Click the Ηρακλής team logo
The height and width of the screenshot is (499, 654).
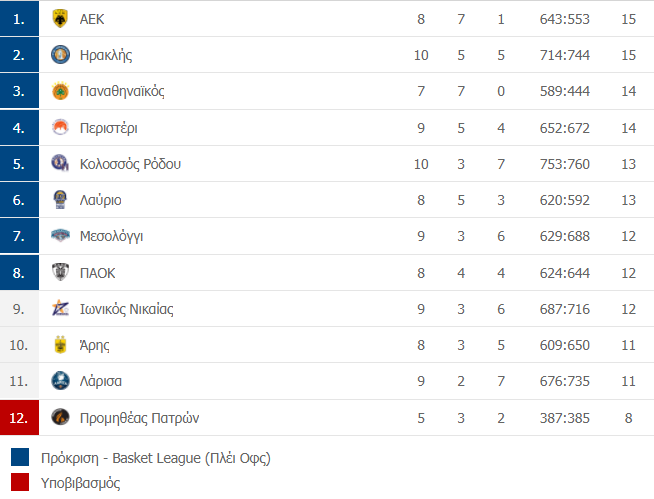click(60, 55)
